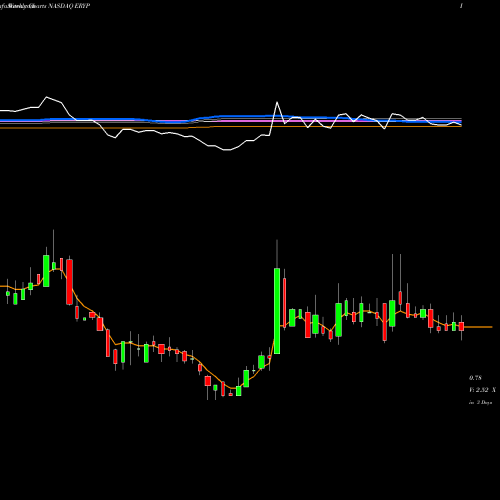The image size is (500, 500).
Task: Click the orange horizontal last-price line extension
Action: click(478, 327)
